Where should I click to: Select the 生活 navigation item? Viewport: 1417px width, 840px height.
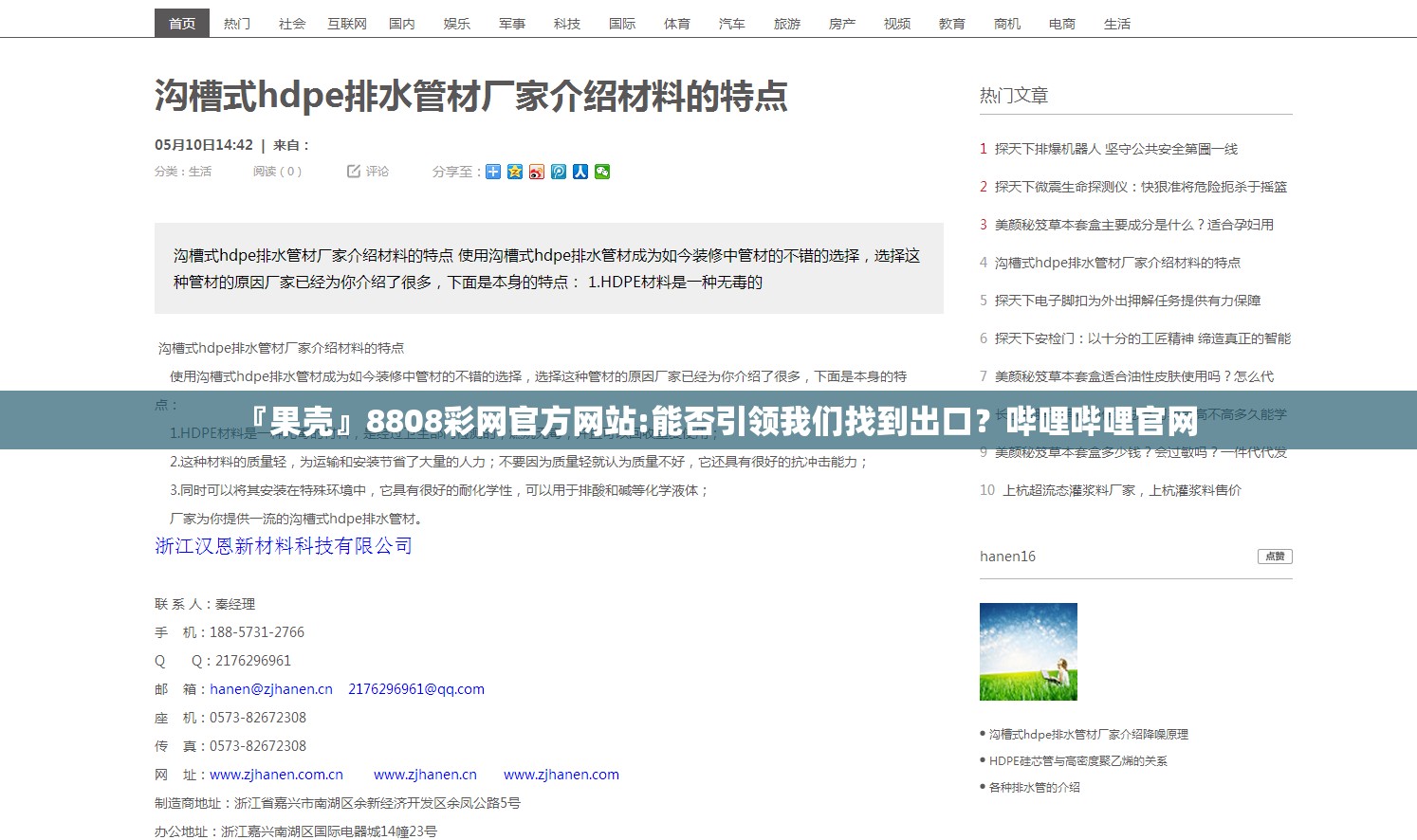coord(1117,23)
